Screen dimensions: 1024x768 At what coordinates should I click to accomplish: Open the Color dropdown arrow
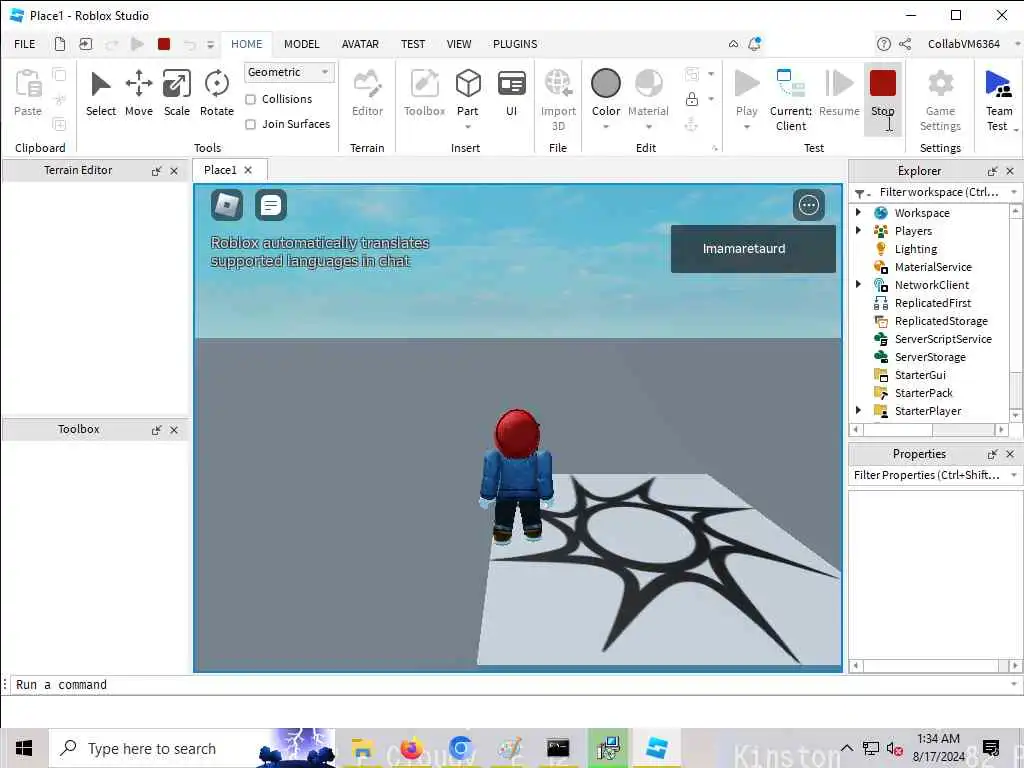(605, 127)
